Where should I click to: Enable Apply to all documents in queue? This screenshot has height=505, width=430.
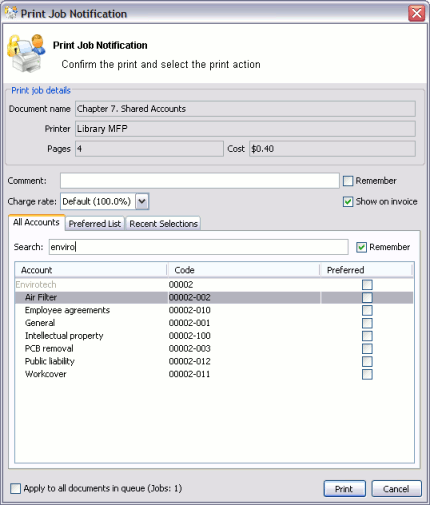[x=15, y=489]
